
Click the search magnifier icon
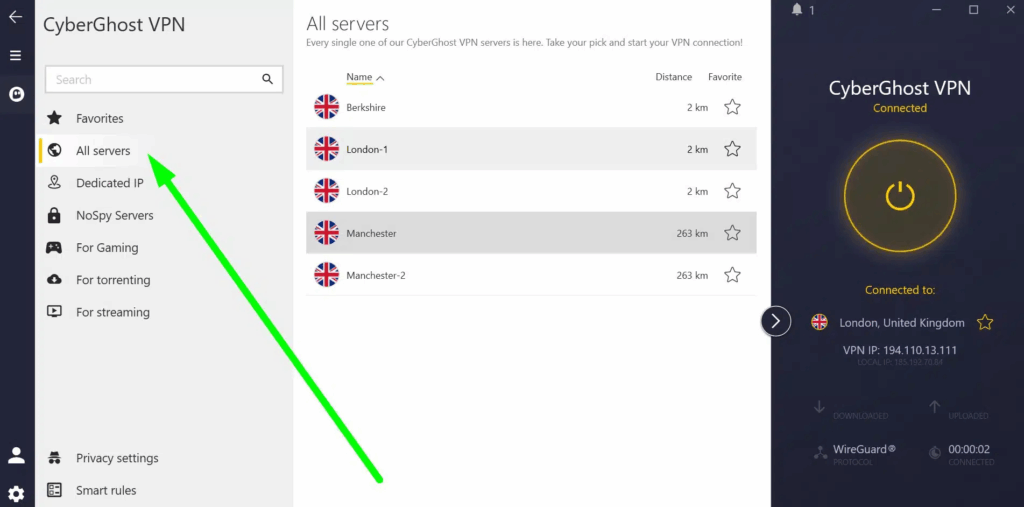pos(267,79)
